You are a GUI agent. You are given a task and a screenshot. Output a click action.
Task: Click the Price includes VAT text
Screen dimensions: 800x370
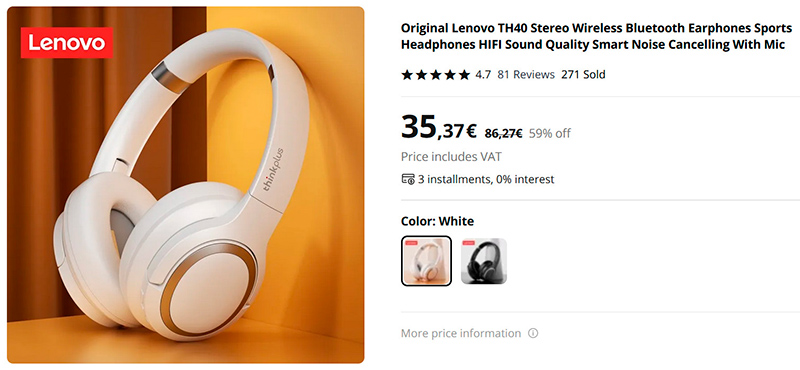(x=451, y=157)
